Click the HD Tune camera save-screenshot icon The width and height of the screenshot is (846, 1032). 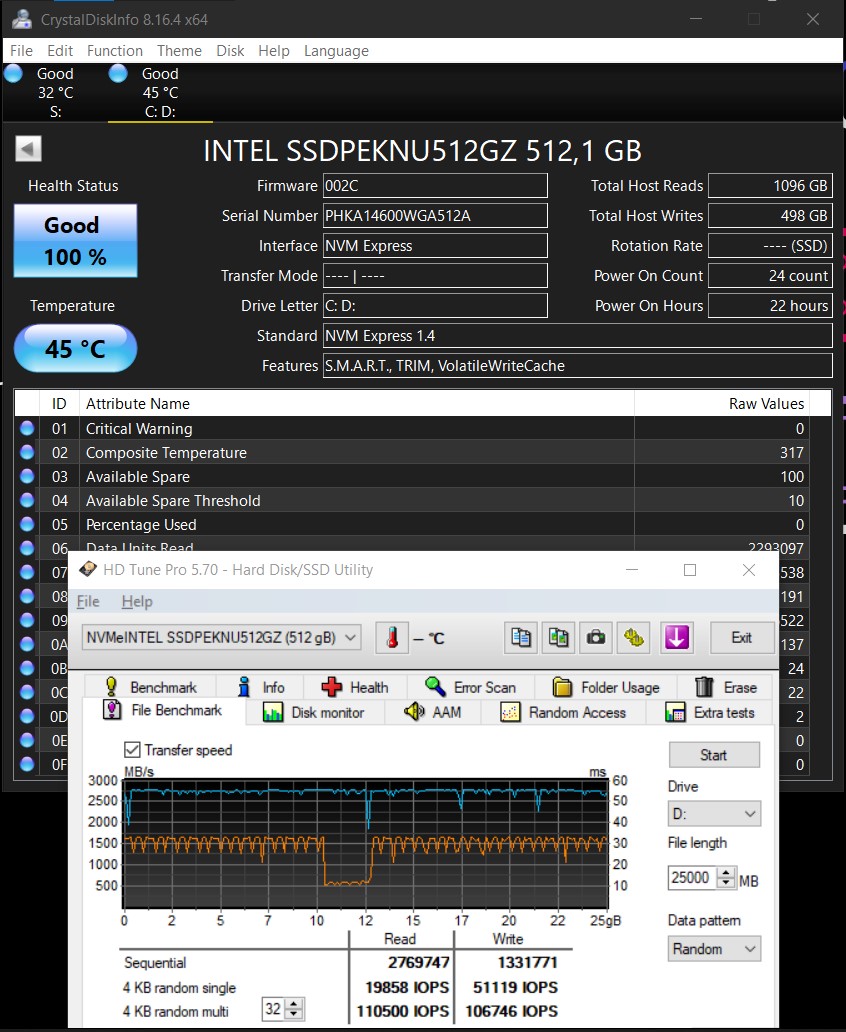click(596, 638)
